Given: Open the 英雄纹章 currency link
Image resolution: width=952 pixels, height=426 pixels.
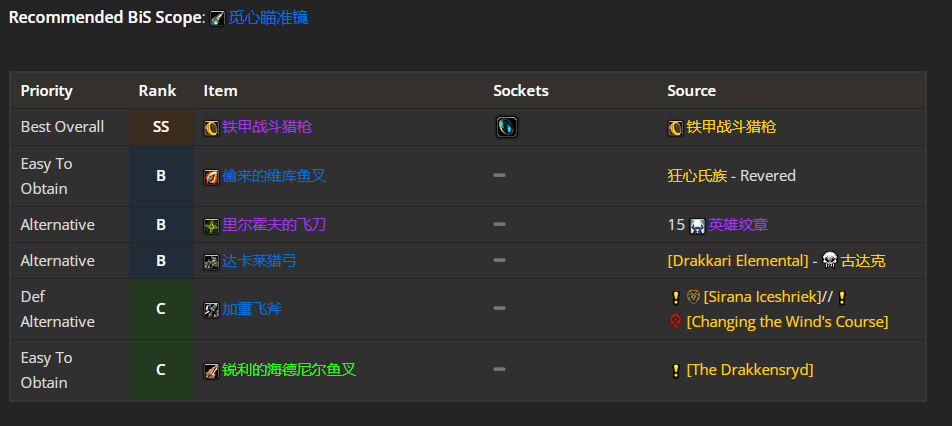Looking at the screenshot, I should tap(738, 225).
